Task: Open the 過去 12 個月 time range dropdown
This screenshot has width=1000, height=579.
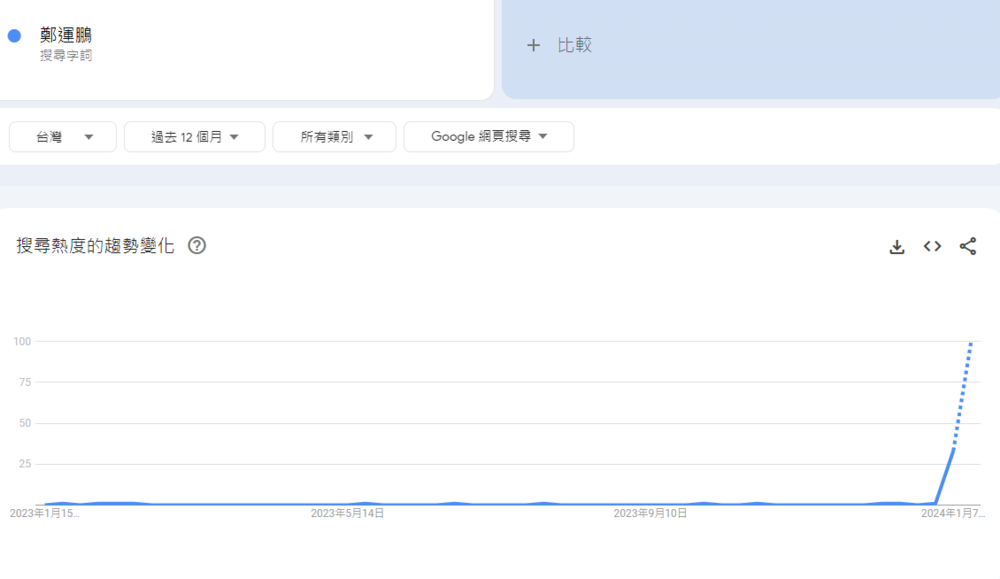Action: point(193,136)
